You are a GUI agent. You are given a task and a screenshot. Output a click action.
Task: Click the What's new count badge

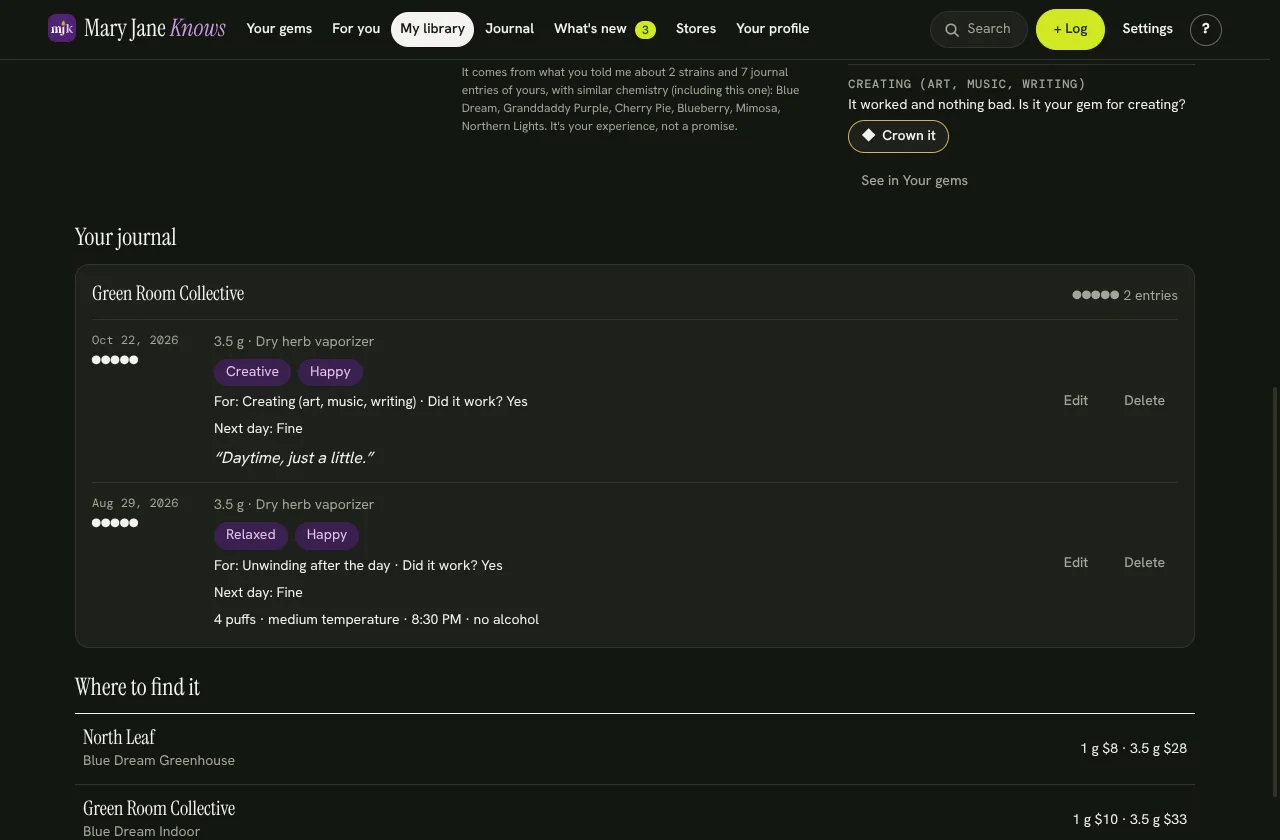pos(645,30)
